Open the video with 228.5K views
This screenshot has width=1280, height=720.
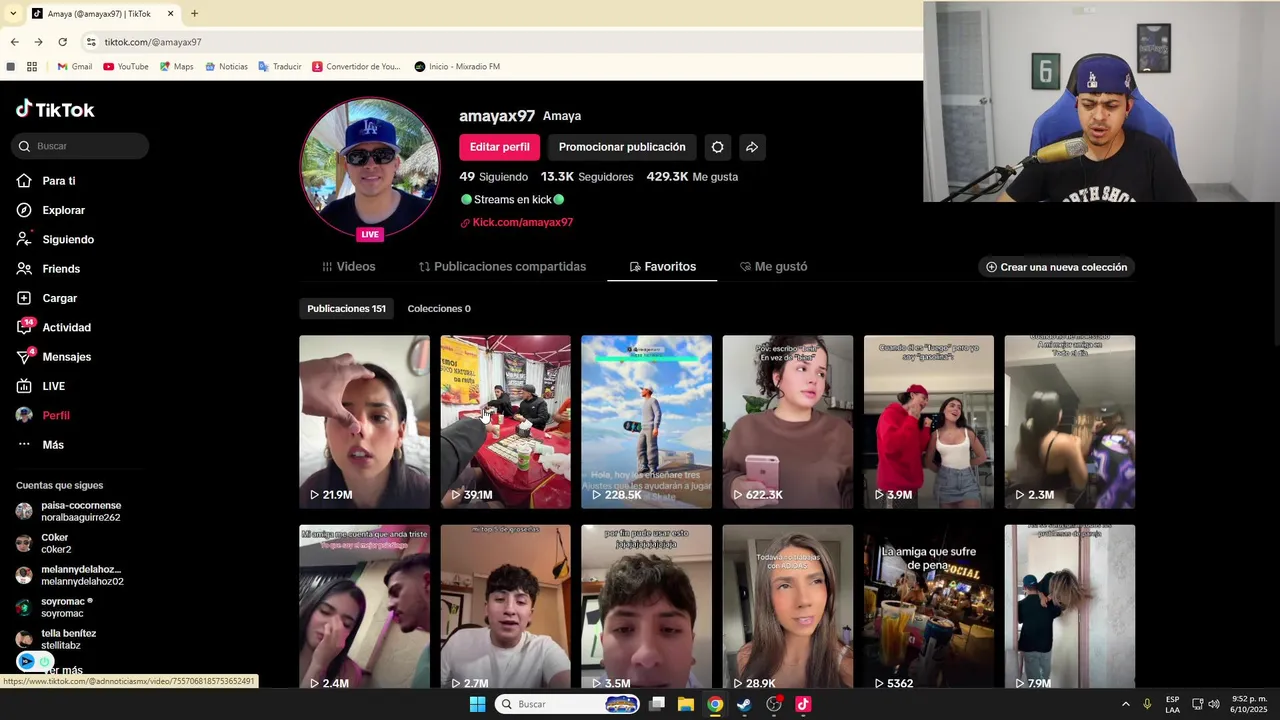[646, 421]
